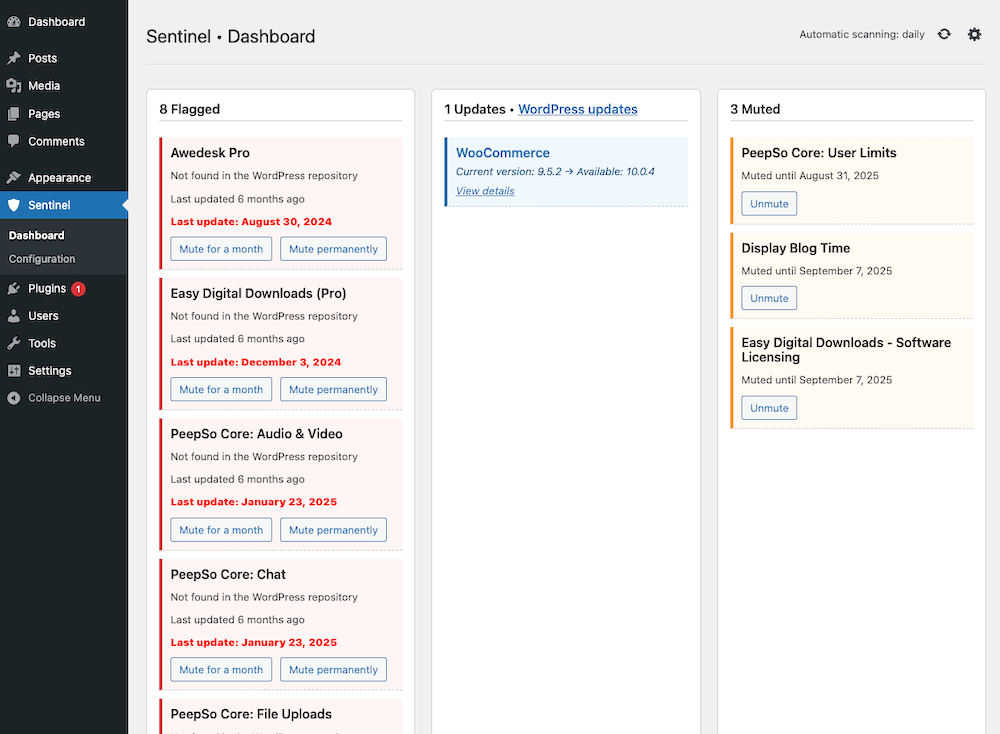Click the Dashboard gauge icon in sidebar
Screen dimensions: 1000x734
point(14,22)
